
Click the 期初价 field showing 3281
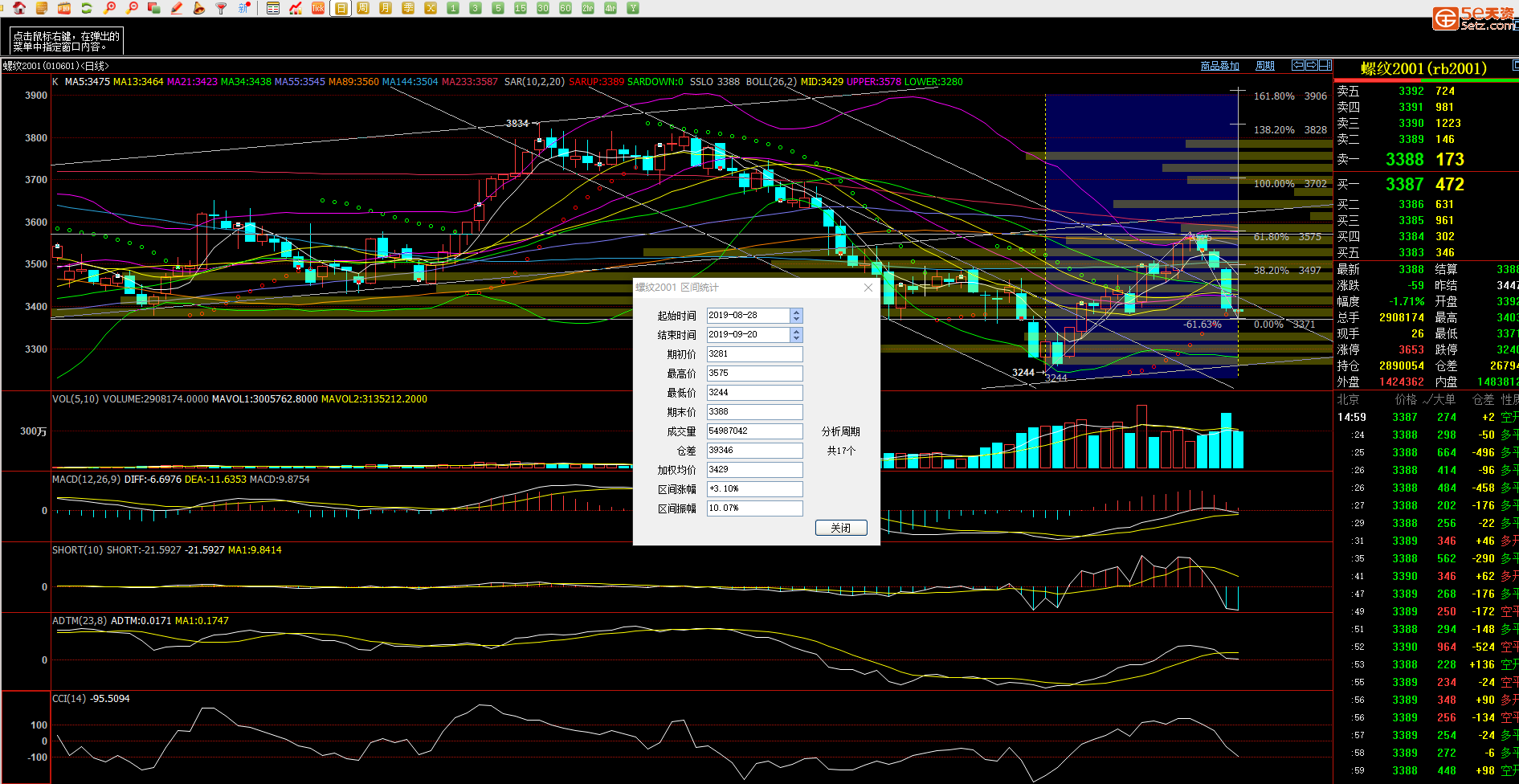[x=754, y=354]
